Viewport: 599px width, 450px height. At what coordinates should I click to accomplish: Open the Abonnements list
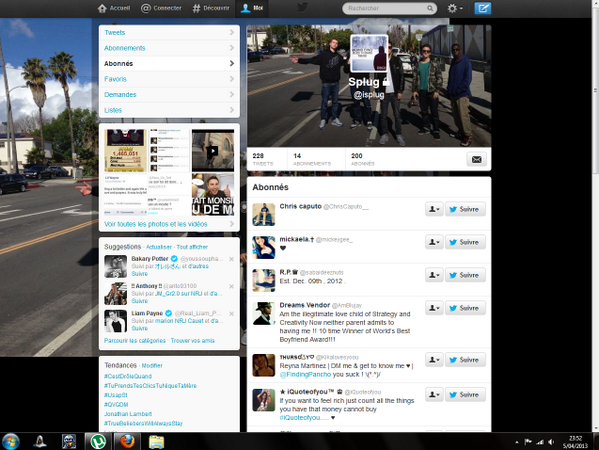point(169,48)
